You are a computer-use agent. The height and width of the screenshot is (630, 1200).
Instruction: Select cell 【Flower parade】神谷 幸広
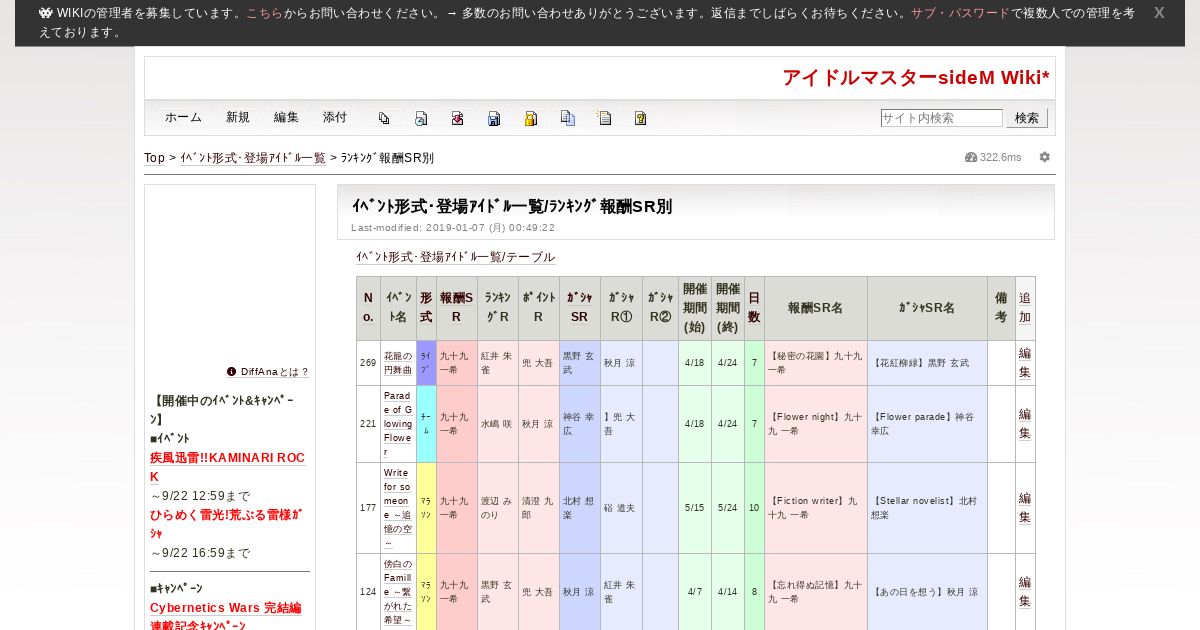coord(927,424)
